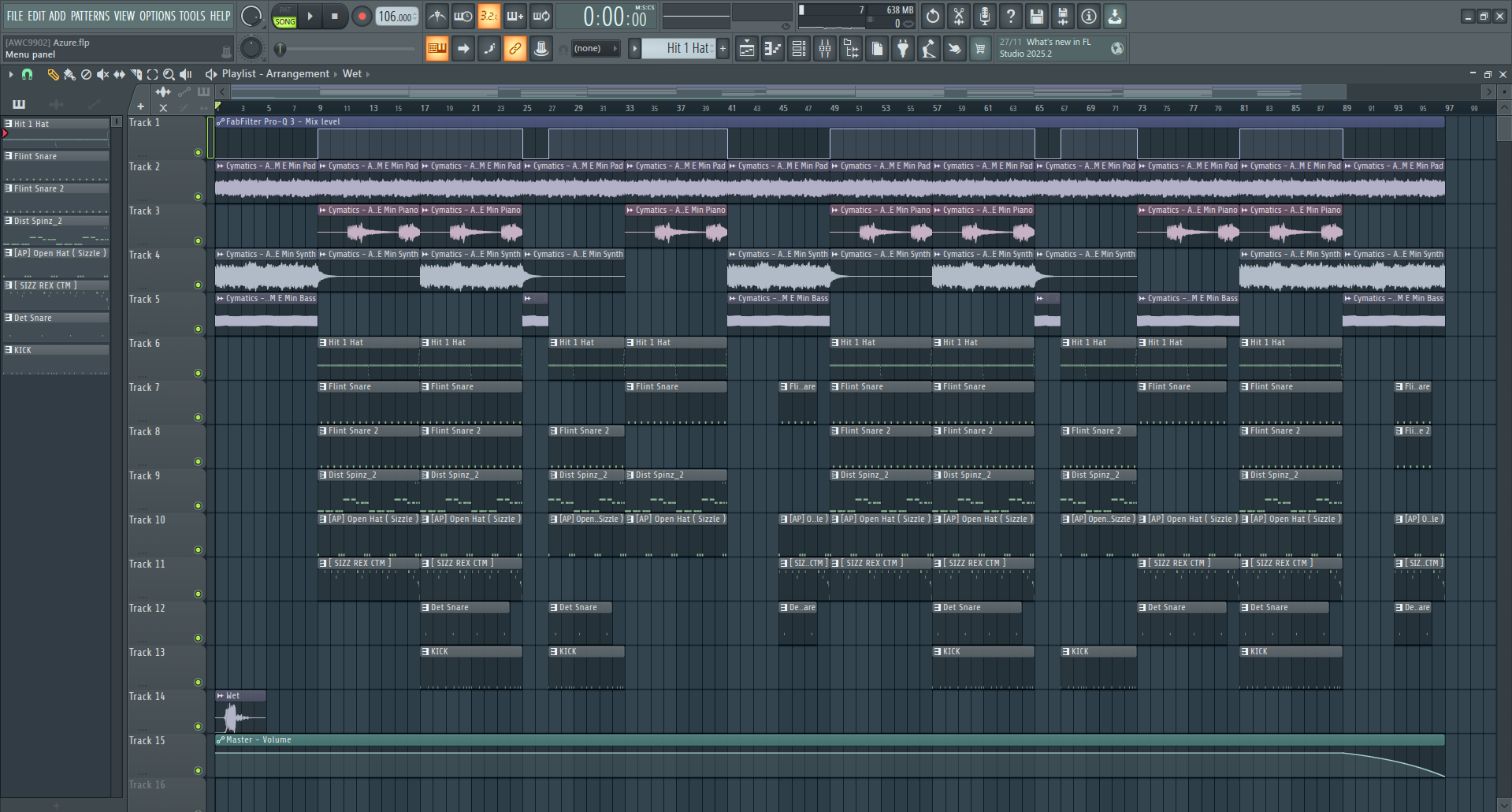Viewport: 1512px width, 812px height.
Task: Click the globe icon in news panel
Action: click(x=1117, y=48)
